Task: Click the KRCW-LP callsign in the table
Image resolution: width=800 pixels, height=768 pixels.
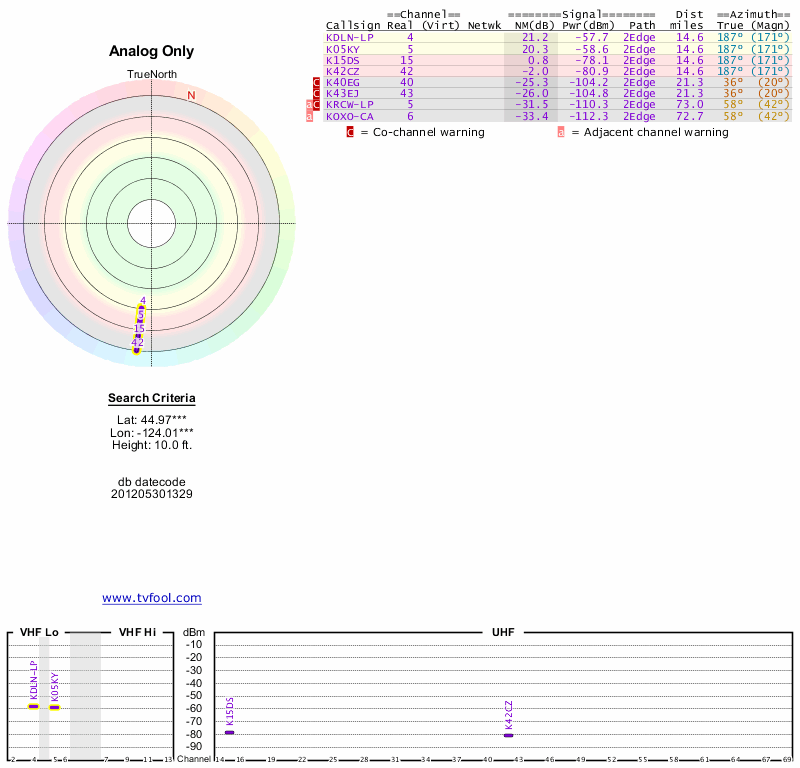Action: (x=350, y=104)
